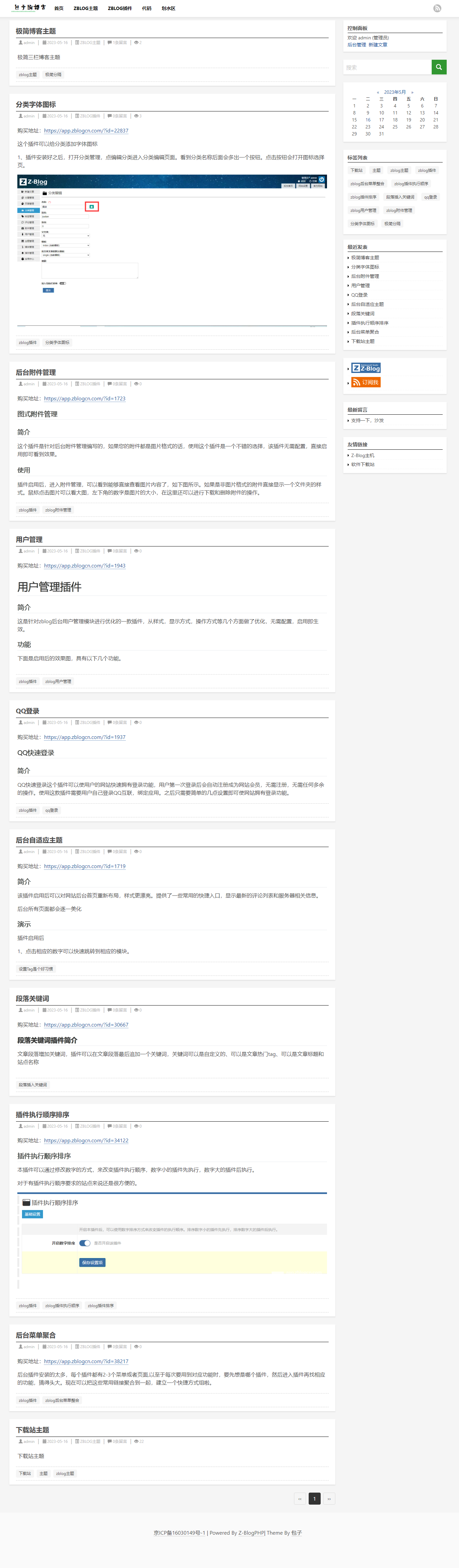459x1568 pixels.
Task: Click 设置Tag是个好习惯 tag under 后台自适应主题
Action: click(x=35, y=969)
